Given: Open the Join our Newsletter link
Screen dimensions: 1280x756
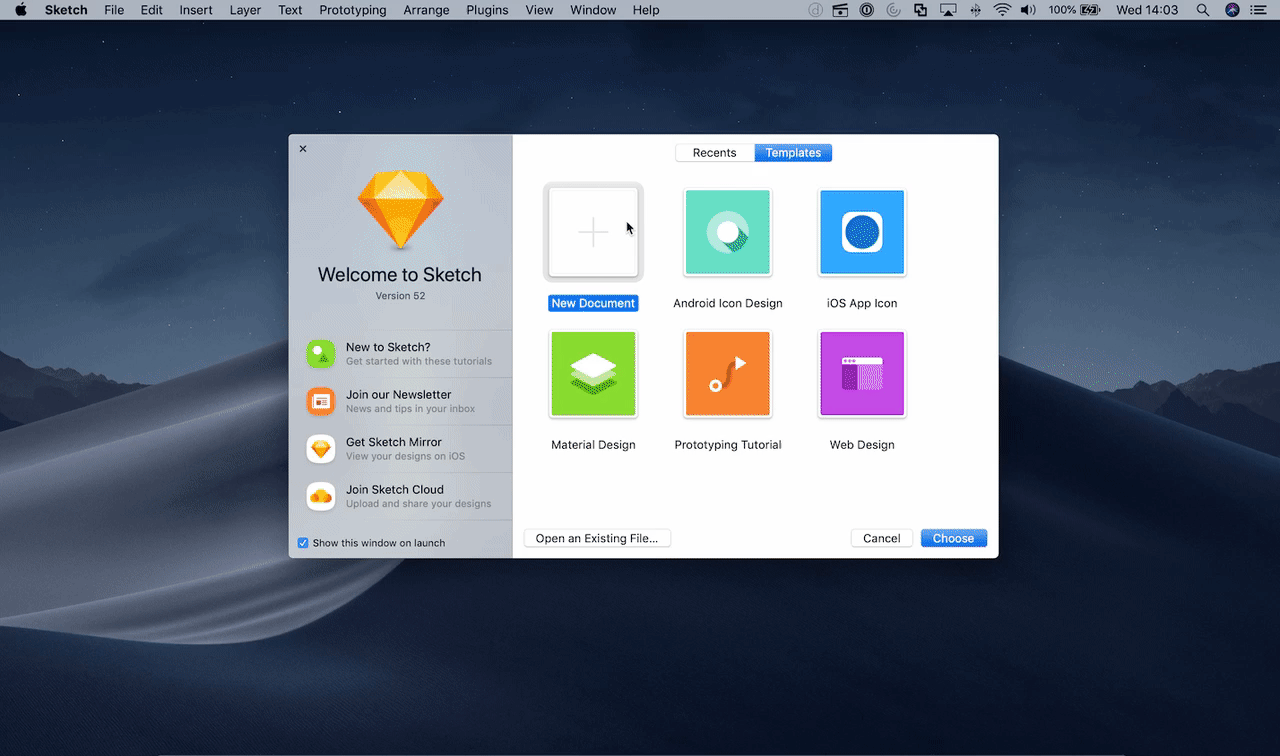Looking at the screenshot, I should pos(409,401).
